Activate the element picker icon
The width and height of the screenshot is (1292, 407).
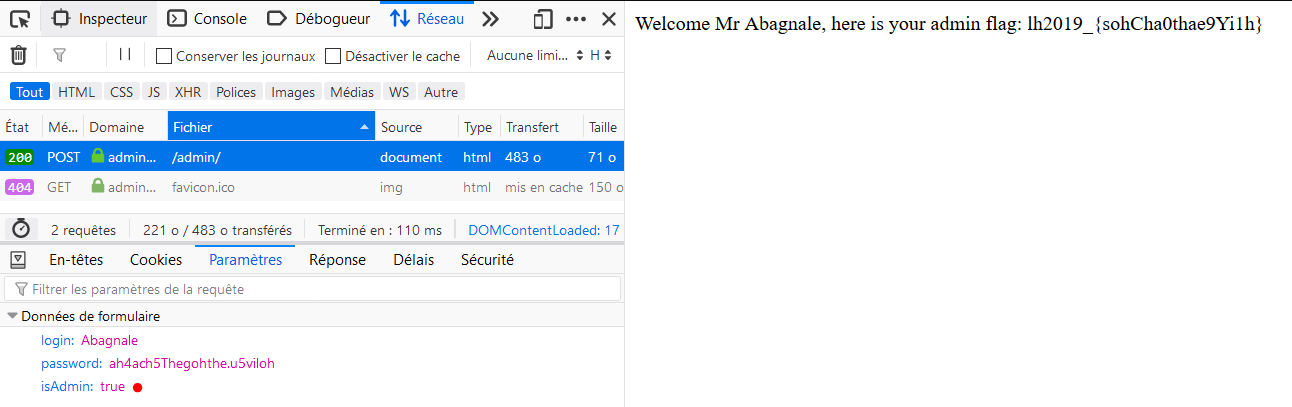19,18
